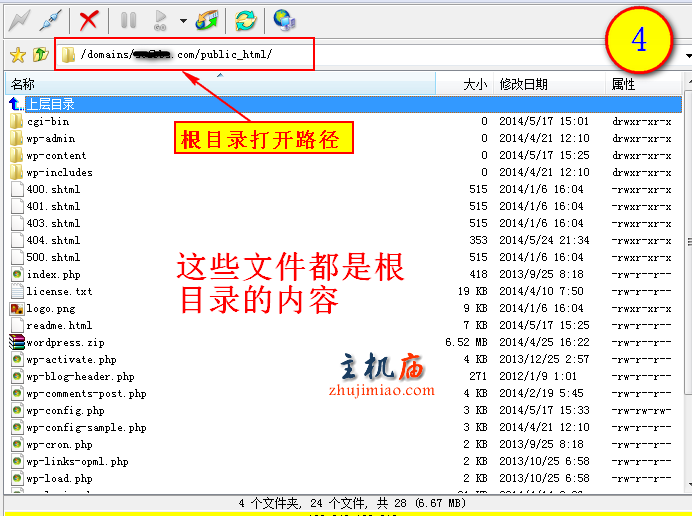
Task: Select file 404.shtml
Action: pyautogui.click(x=53, y=241)
